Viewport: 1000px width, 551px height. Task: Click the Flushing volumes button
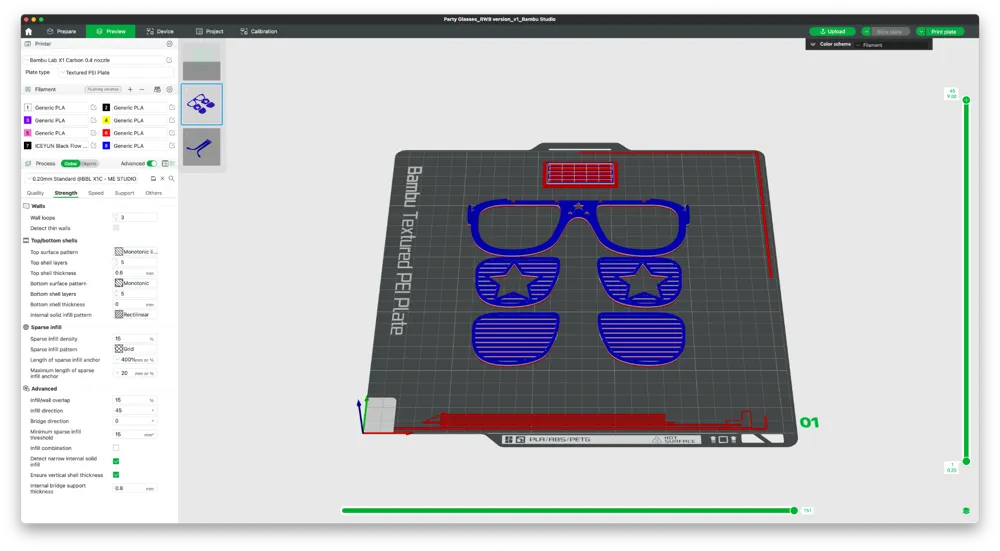[103, 89]
